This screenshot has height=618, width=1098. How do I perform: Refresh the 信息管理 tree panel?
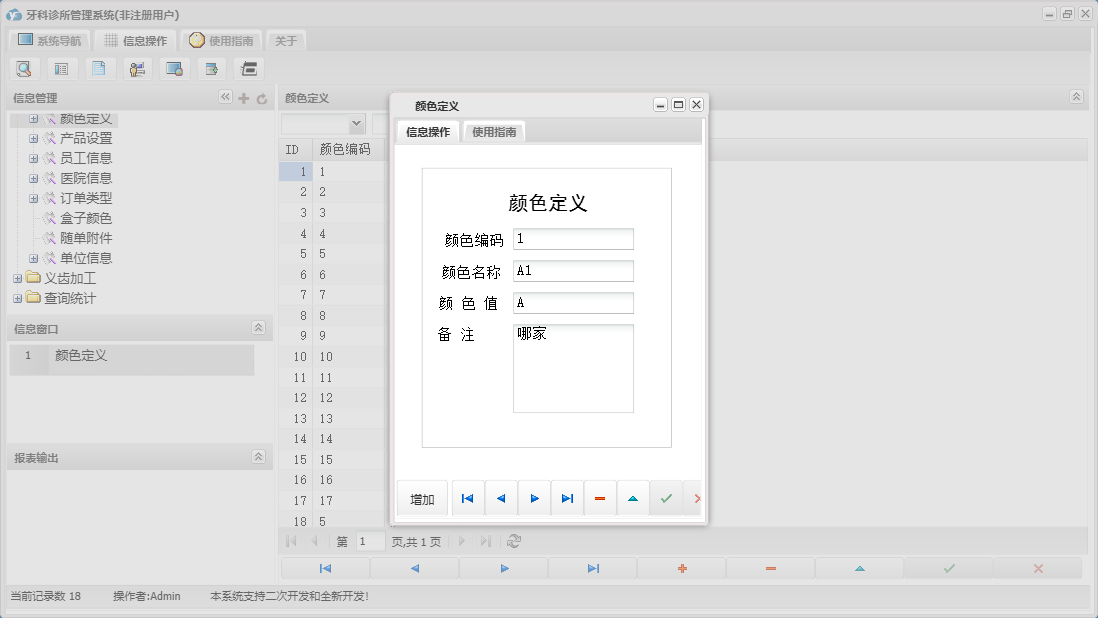point(262,98)
